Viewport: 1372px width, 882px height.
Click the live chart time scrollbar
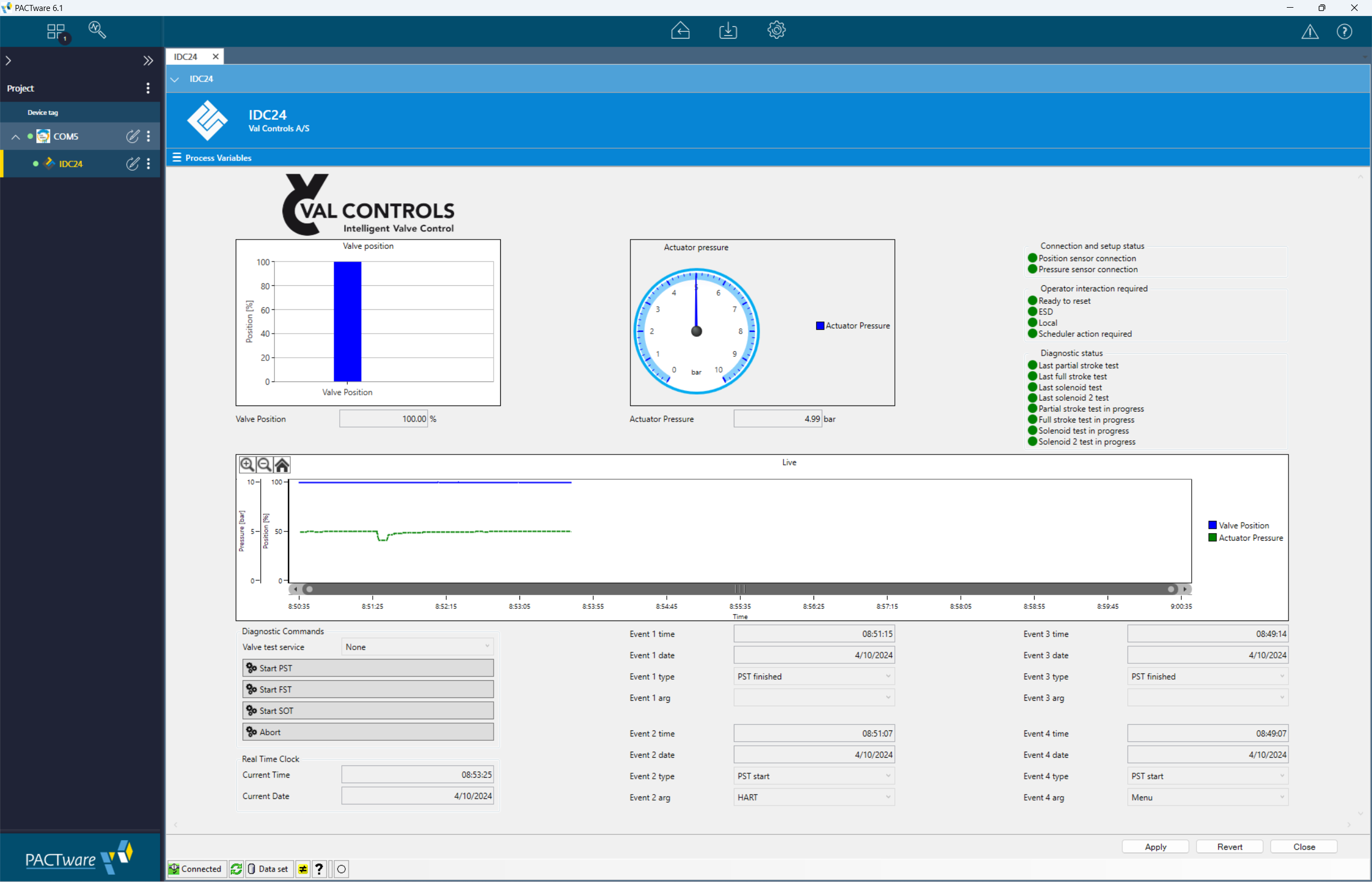click(x=739, y=589)
